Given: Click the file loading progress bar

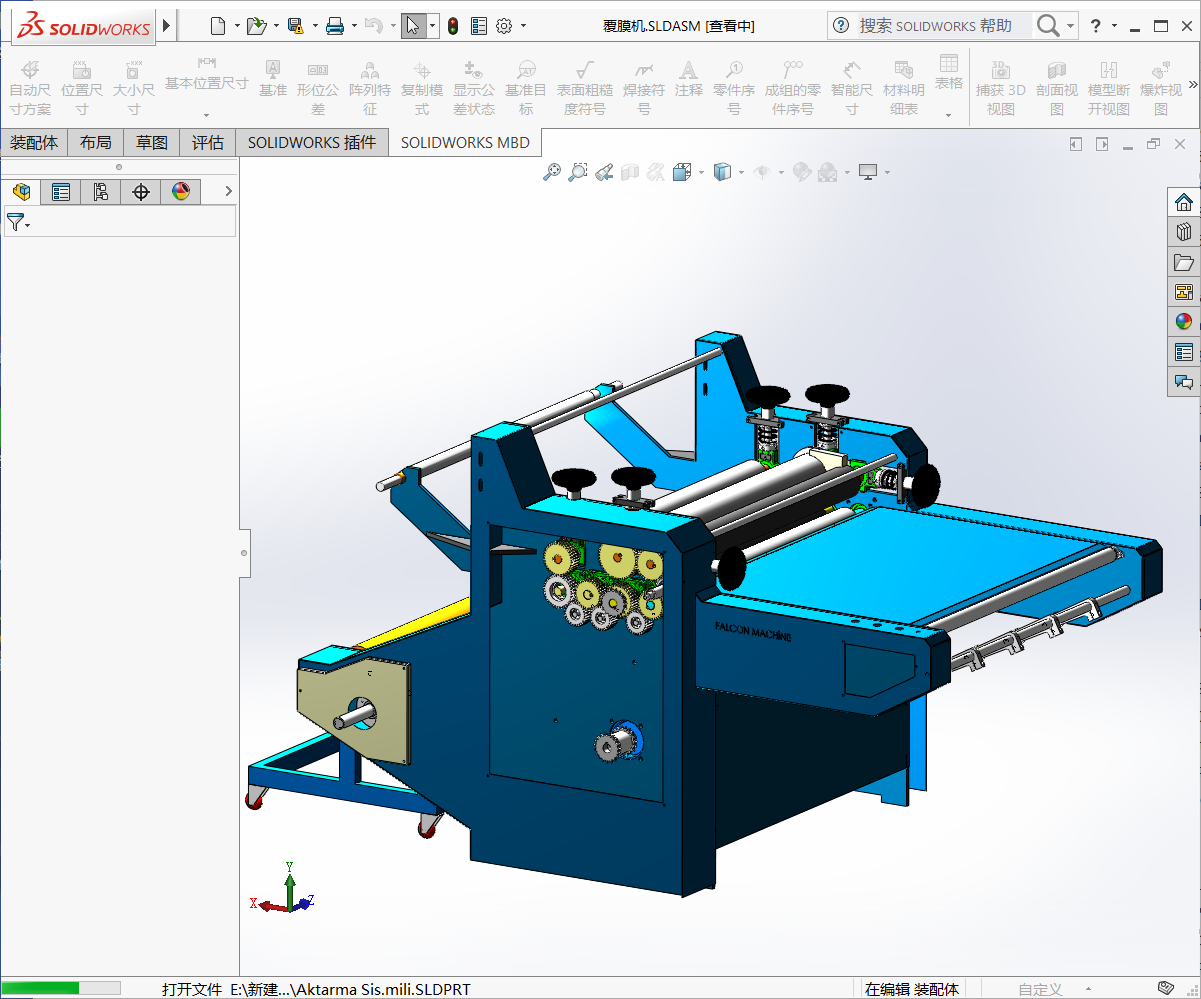Looking at the screenshot, I should [63, 988].
